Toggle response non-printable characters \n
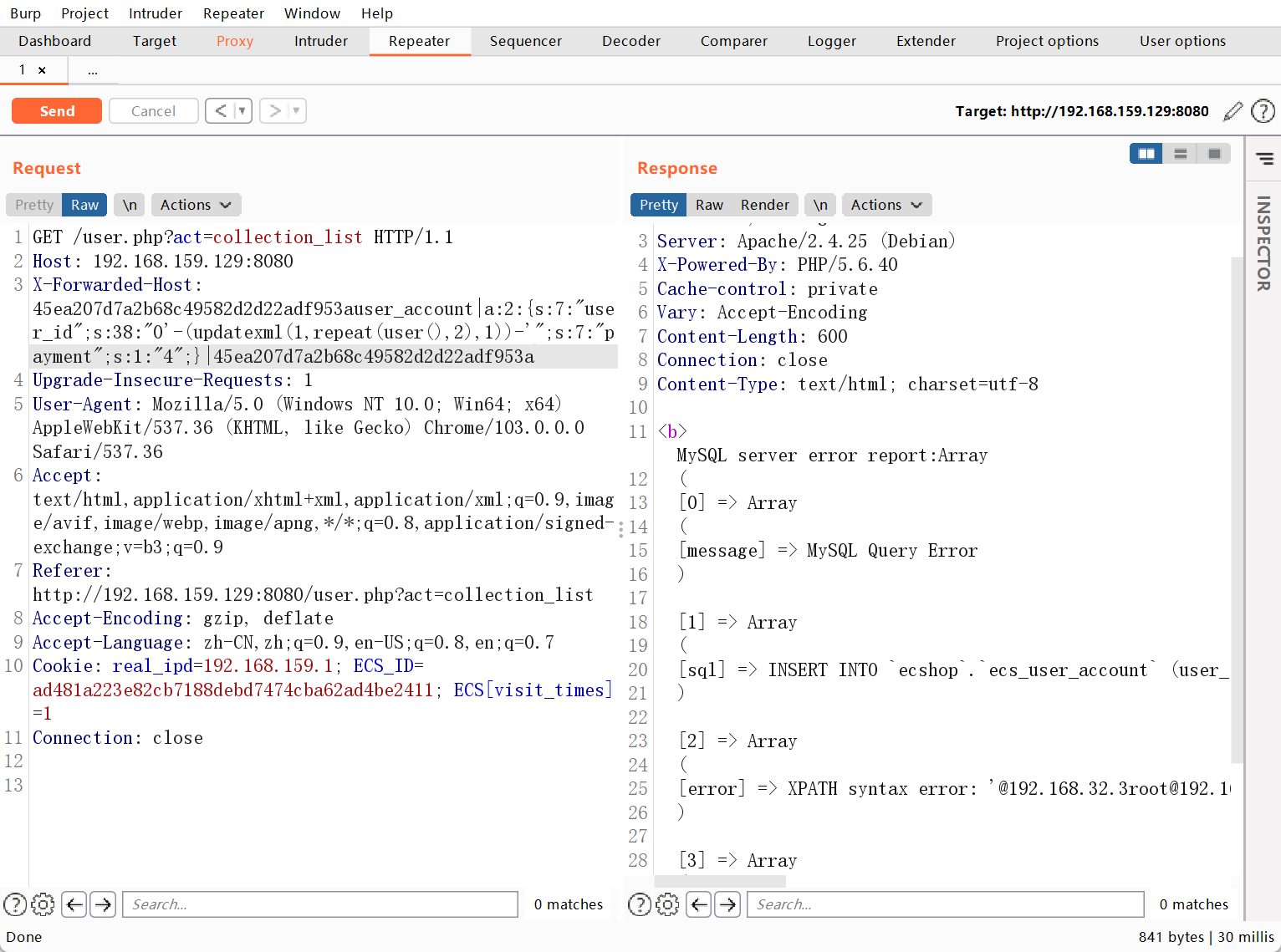This screenshot has width=1281, height=952. (820, 205)
